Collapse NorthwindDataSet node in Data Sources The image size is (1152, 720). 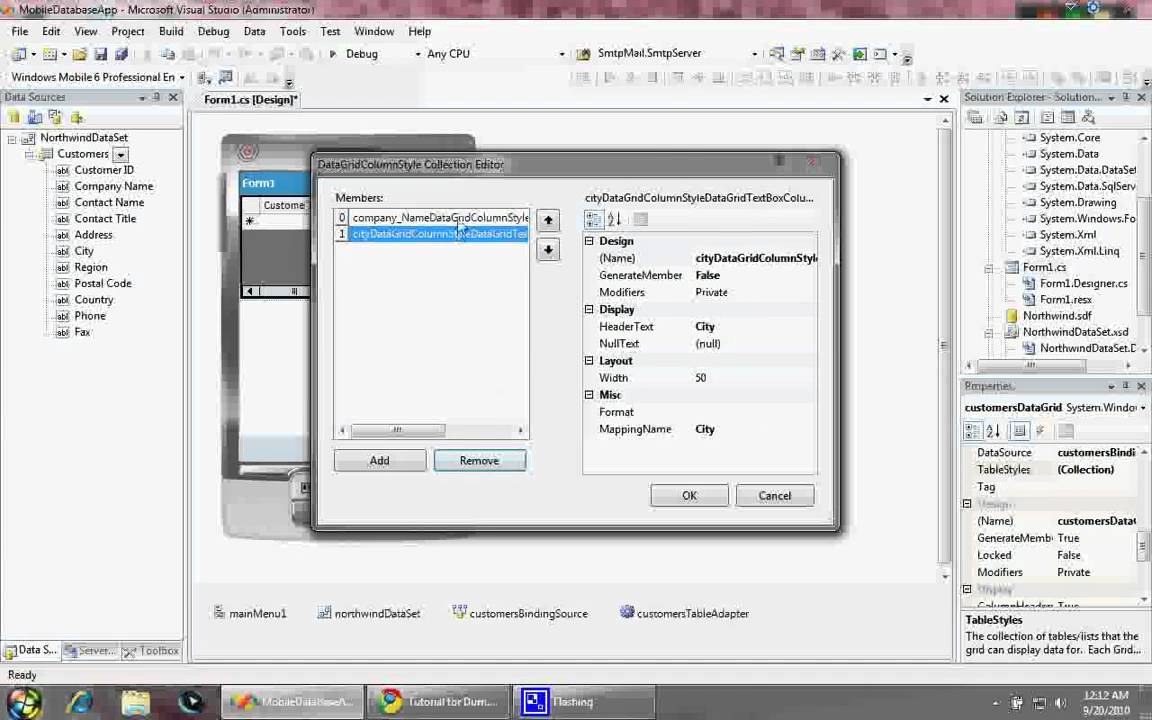[x=12, y=138]
